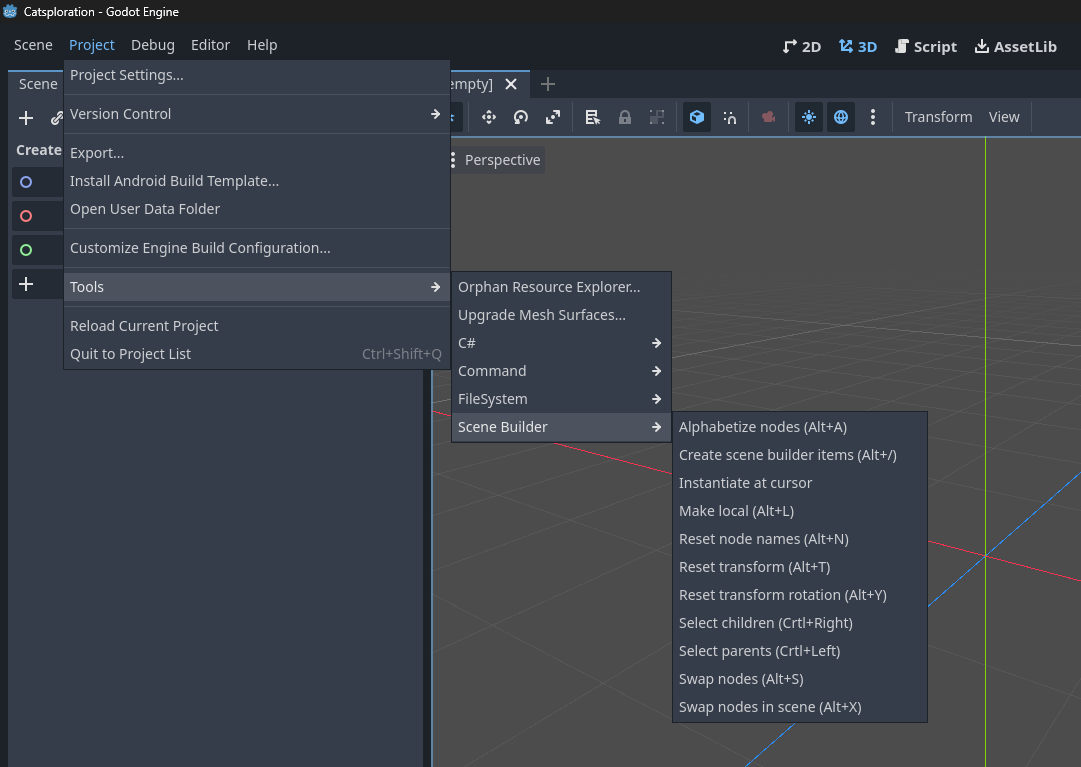Expand the Tools submenu

click(x=256, y=287)
